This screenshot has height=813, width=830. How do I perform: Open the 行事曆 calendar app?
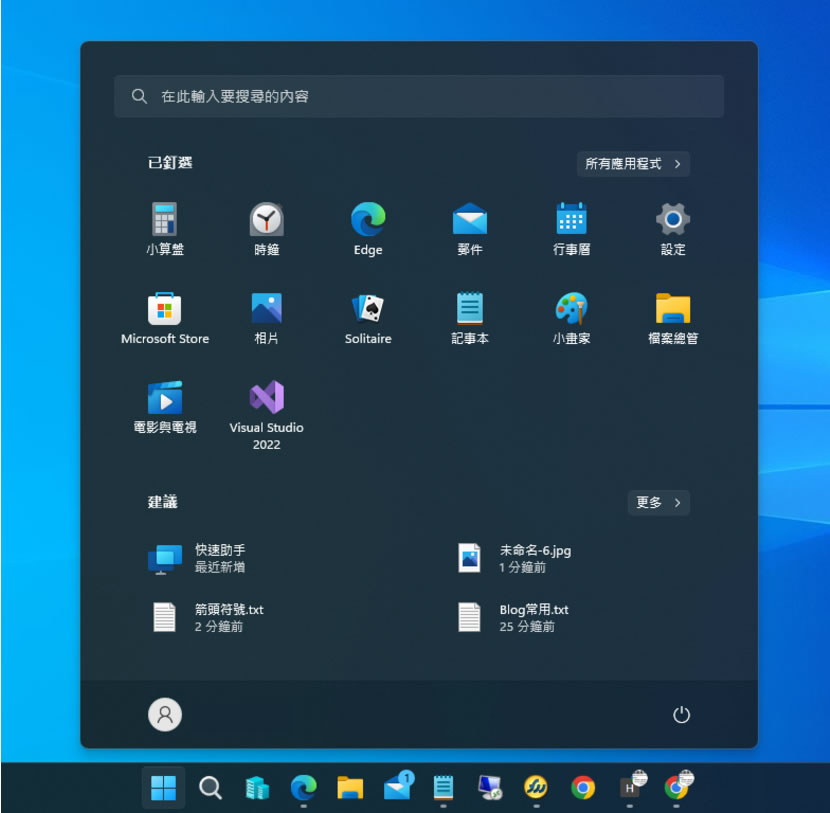pyautogui.click(x=571, y=229)
